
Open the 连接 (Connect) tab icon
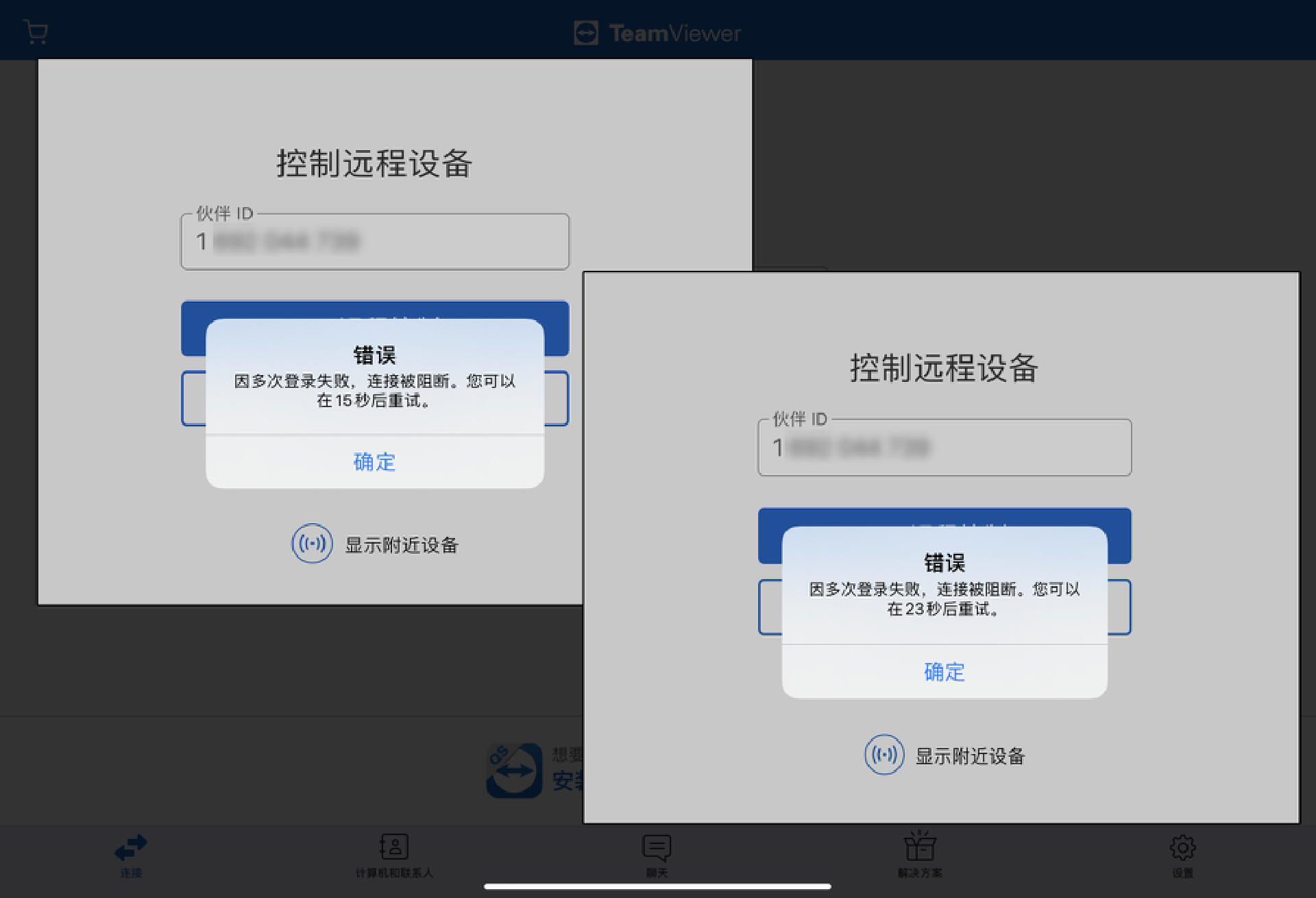point(130,848)
